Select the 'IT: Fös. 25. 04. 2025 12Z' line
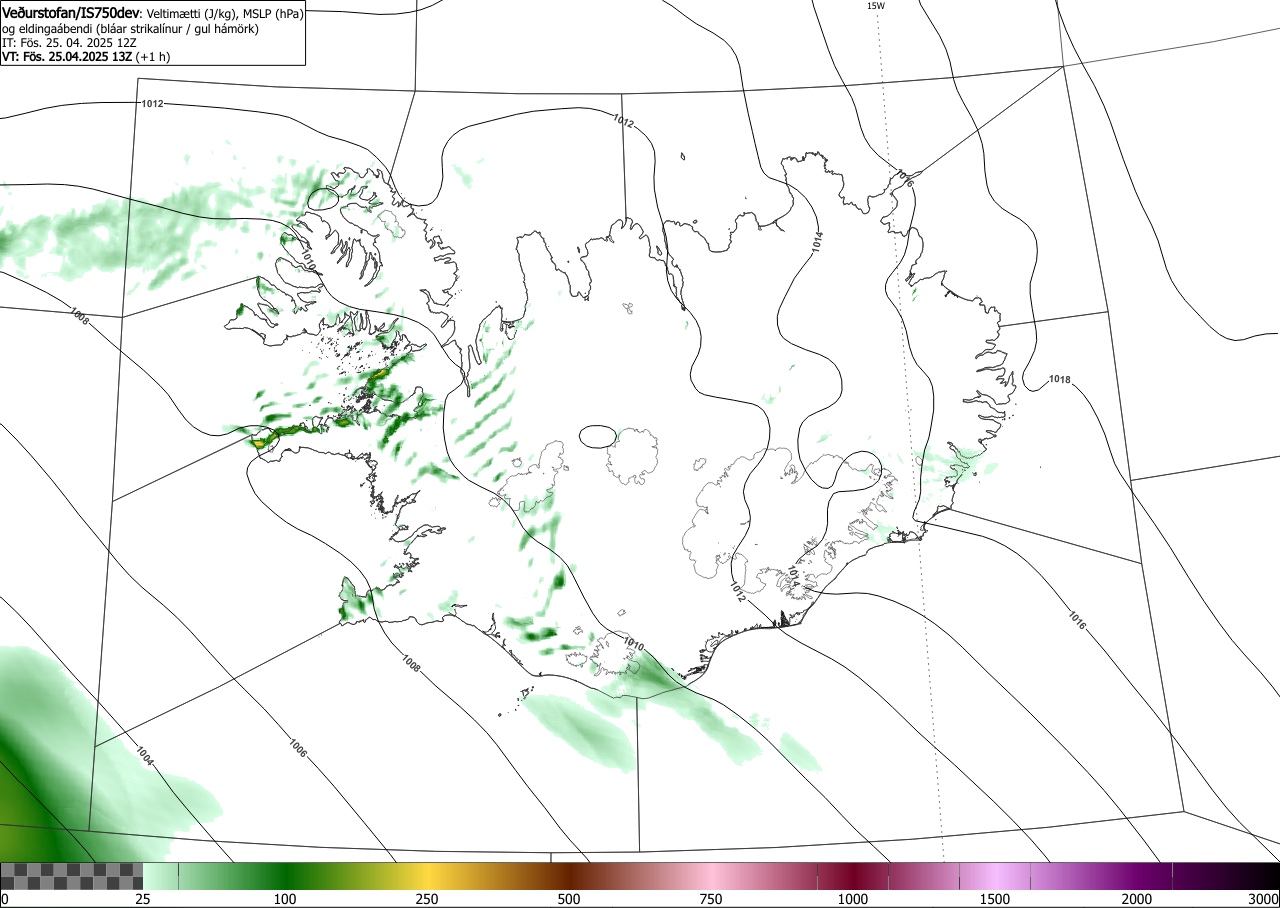 [67, 43]
